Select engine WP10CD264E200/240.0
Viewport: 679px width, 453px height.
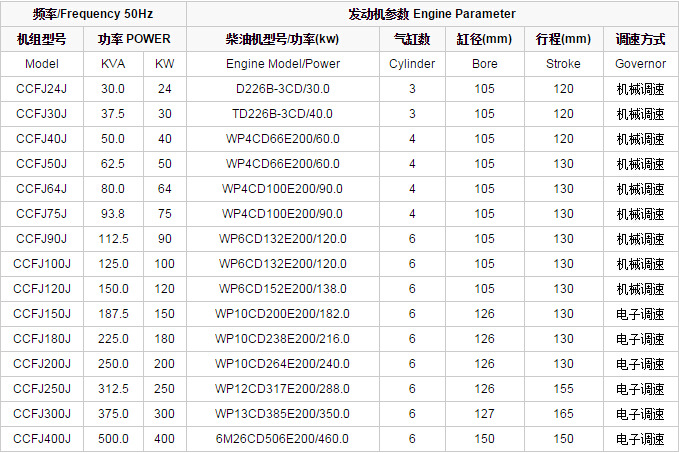283,364
